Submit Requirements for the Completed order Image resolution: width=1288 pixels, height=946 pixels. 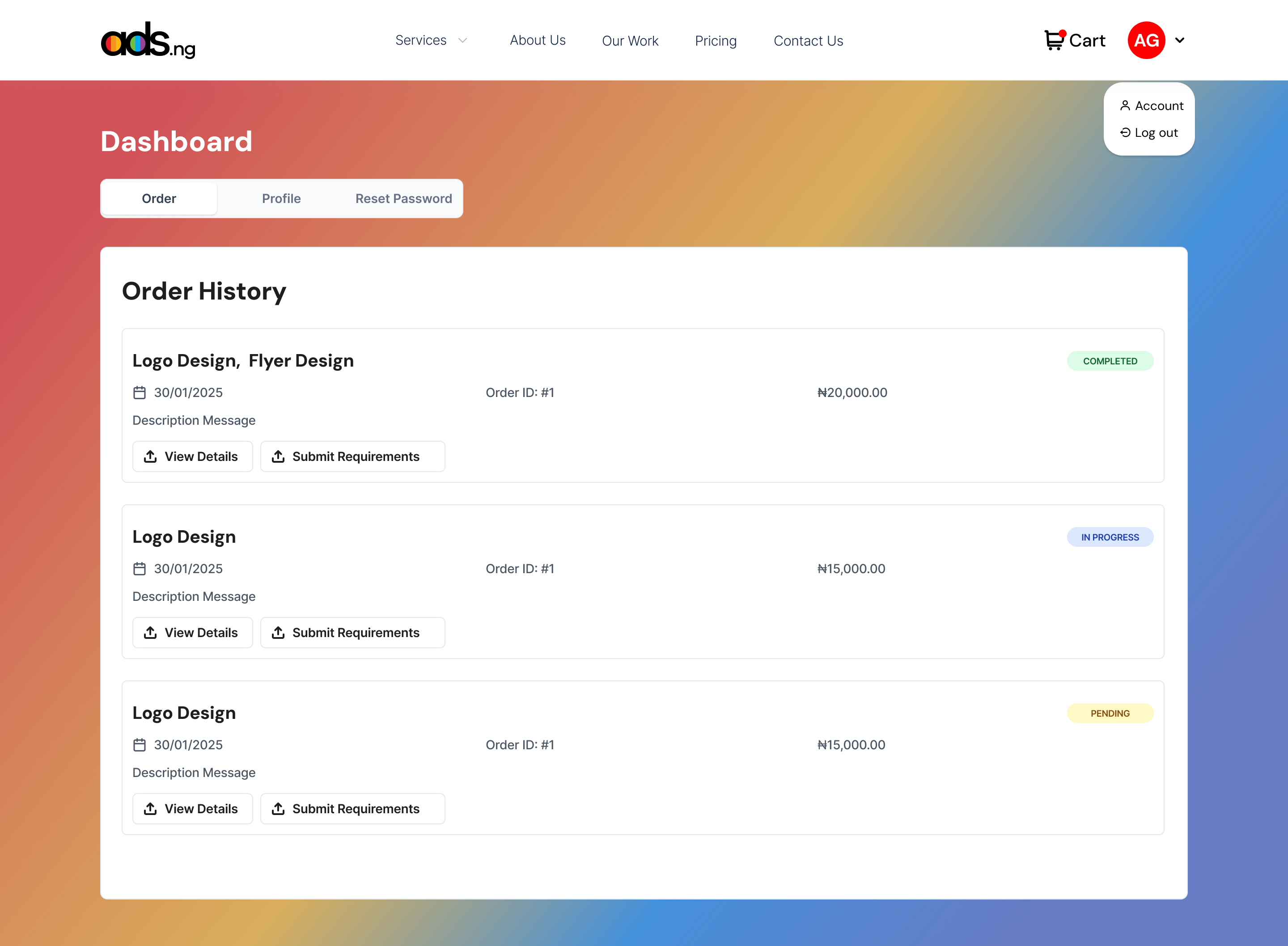[352, 456]
